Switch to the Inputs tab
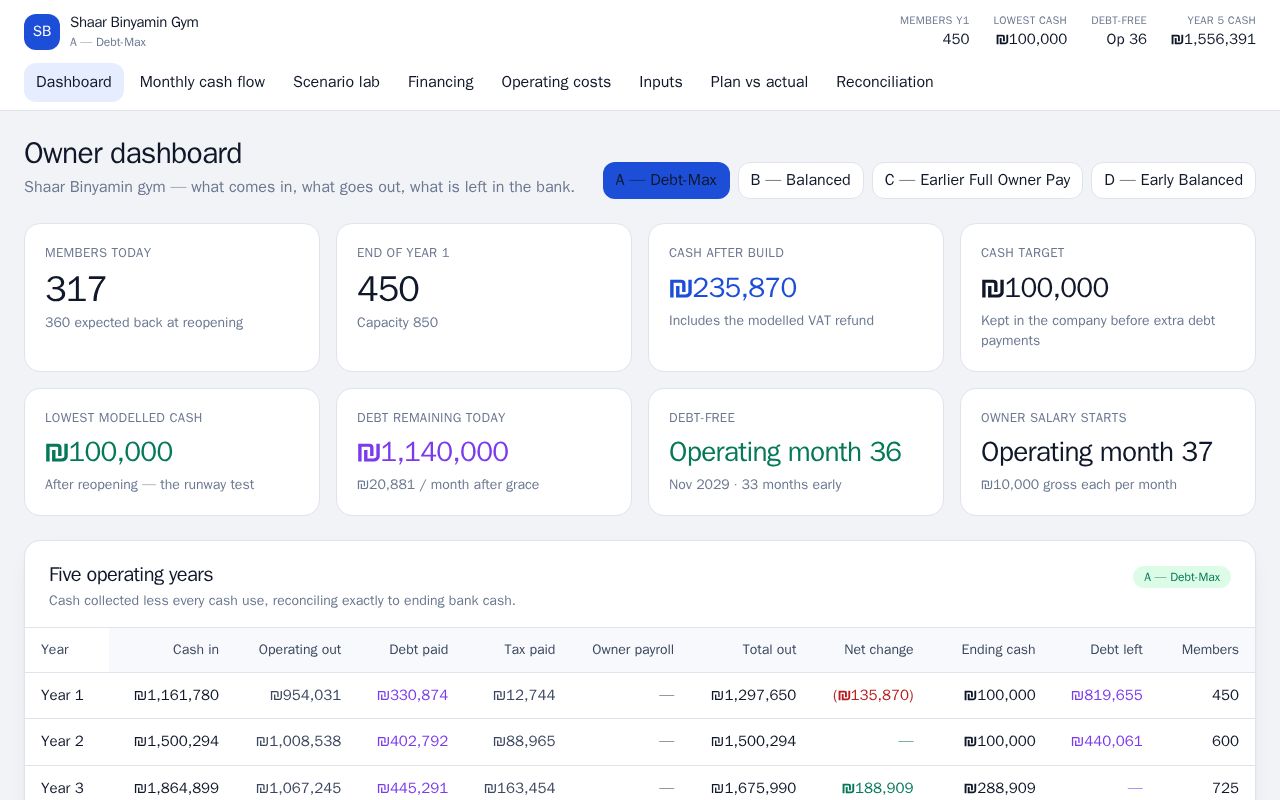Viewport: 1280px width, 800px height. point(661,82)
